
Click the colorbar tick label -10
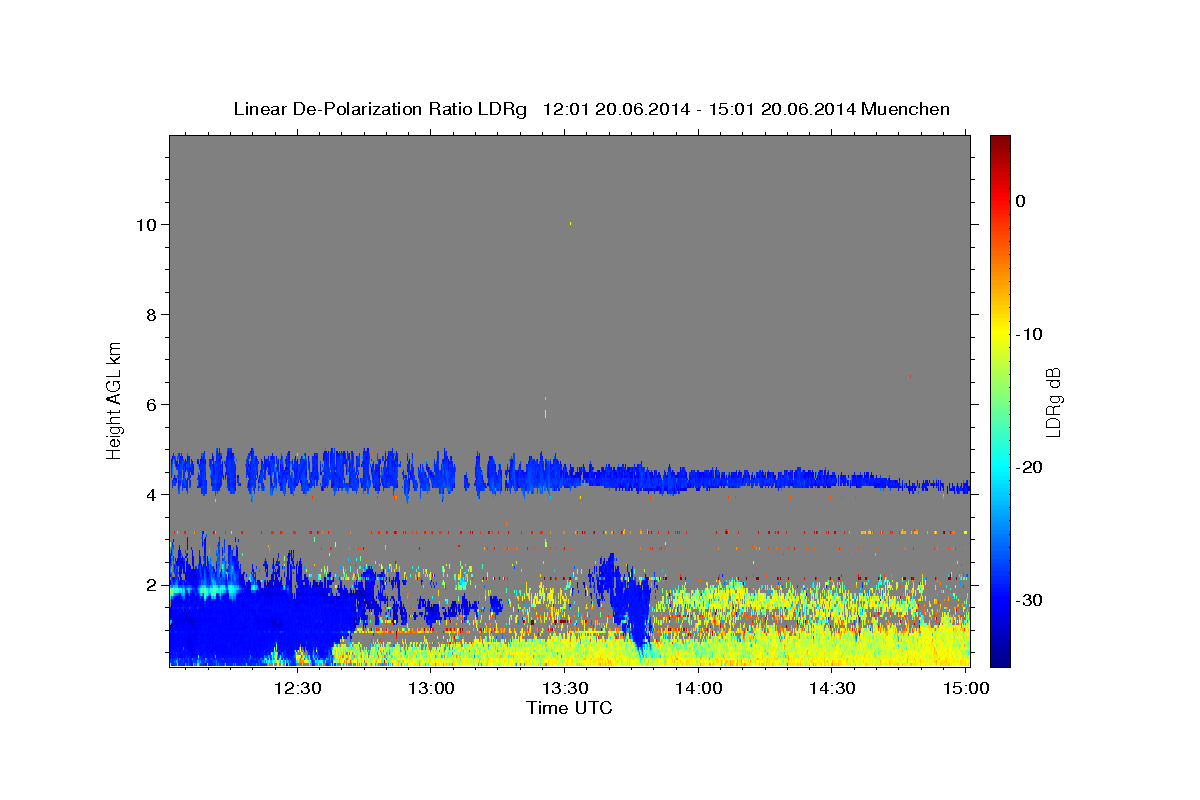(1029, 334)
